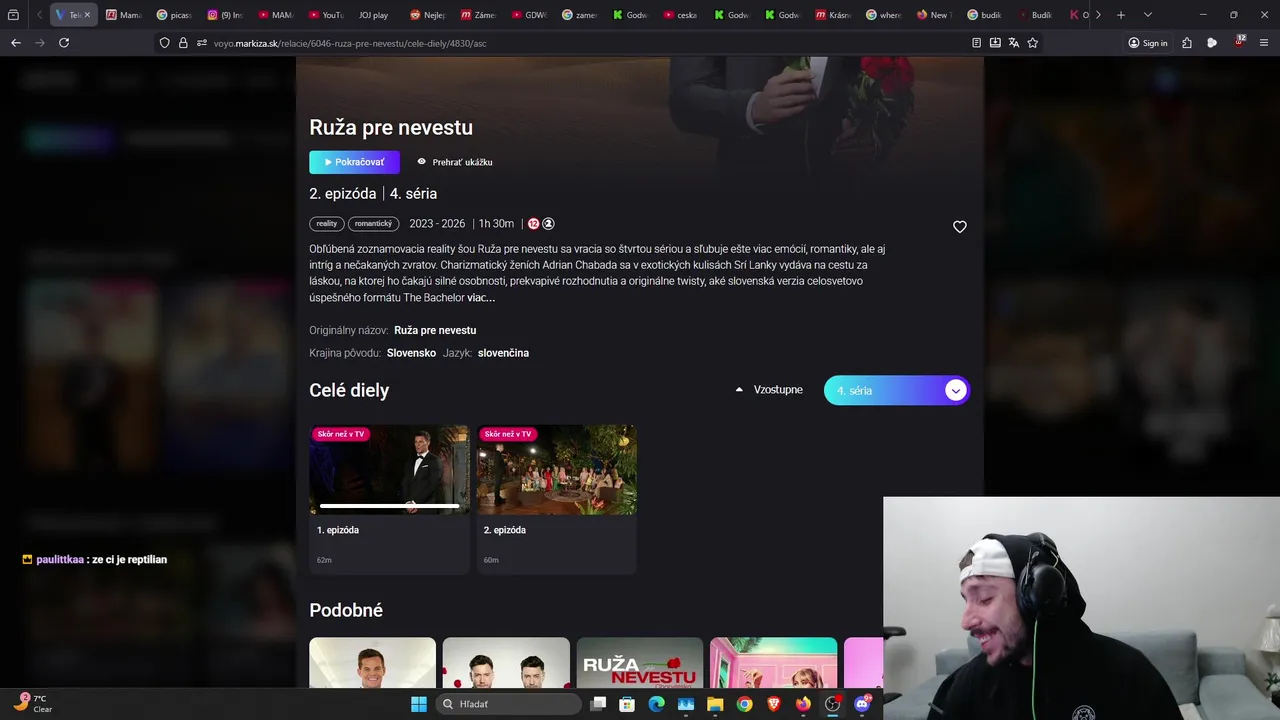Reload the page with refresh icon
The width and height of the screenshot is (1280, 720).
point(64,43)
